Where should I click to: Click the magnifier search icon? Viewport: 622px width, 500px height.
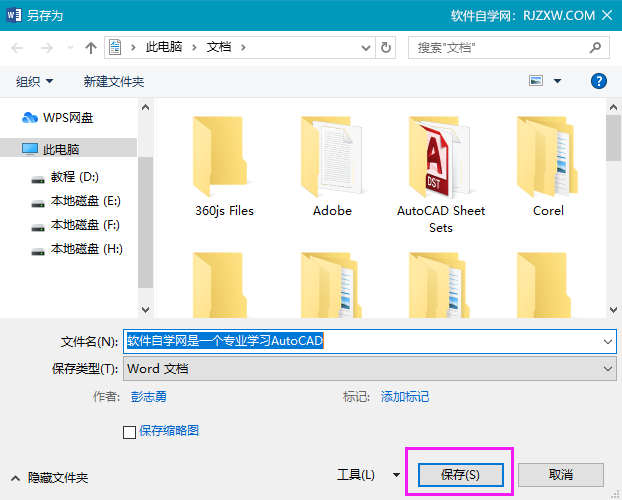point(595,48)
